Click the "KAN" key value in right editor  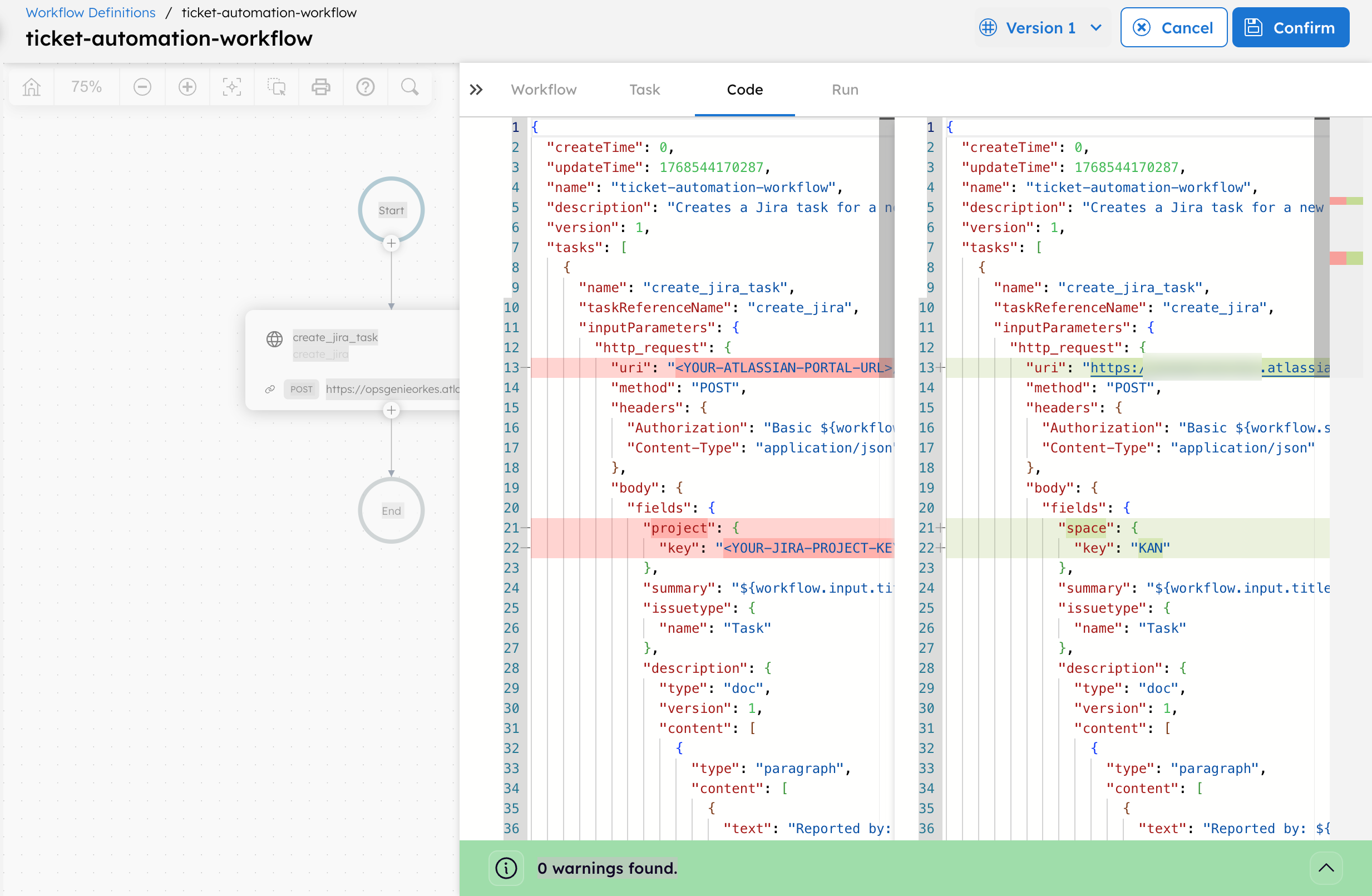1151,548
